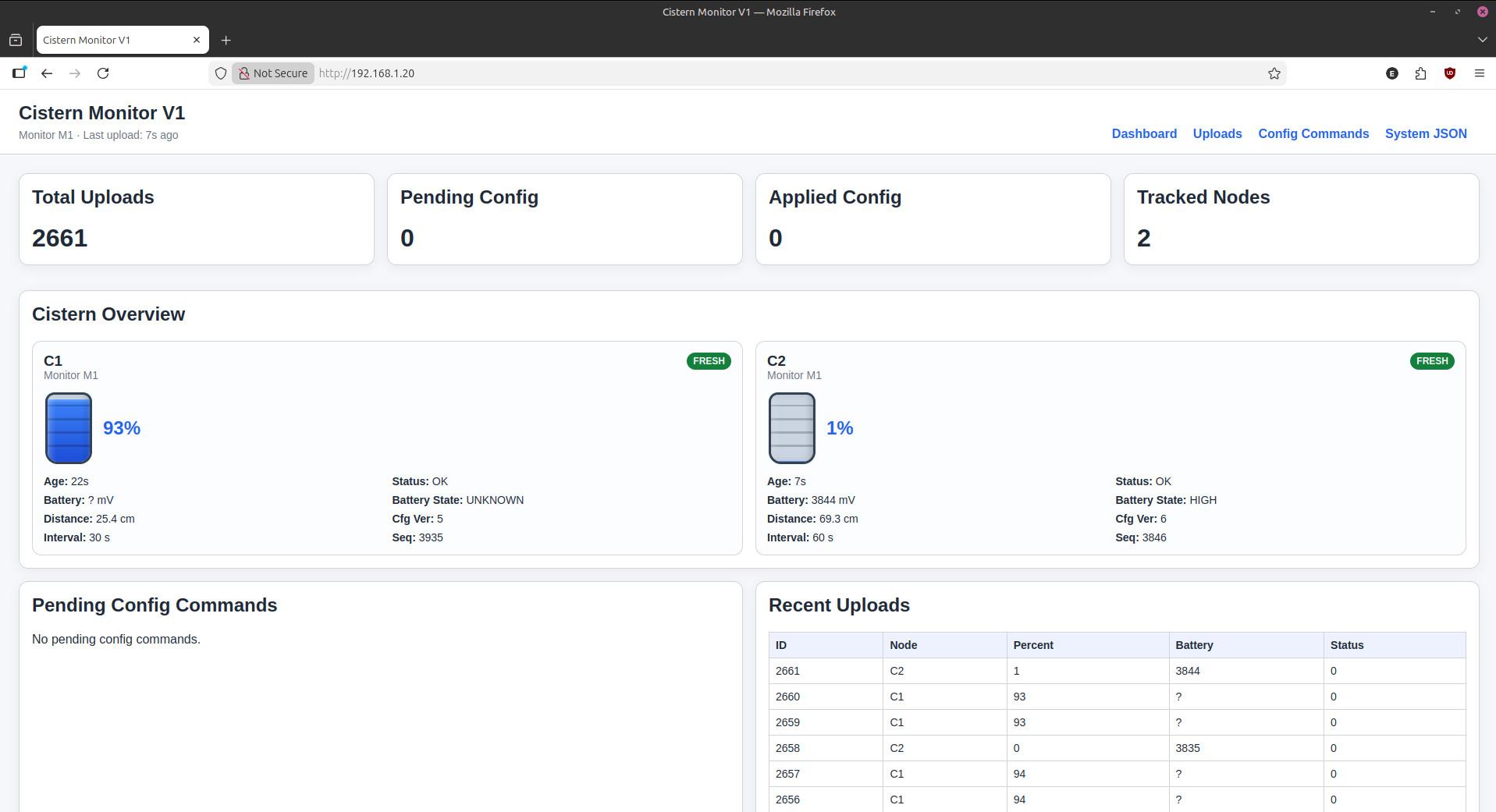1496x812 pixels.
Task: Click the C1 blue tank level gauge
Action: coord(69,428)
